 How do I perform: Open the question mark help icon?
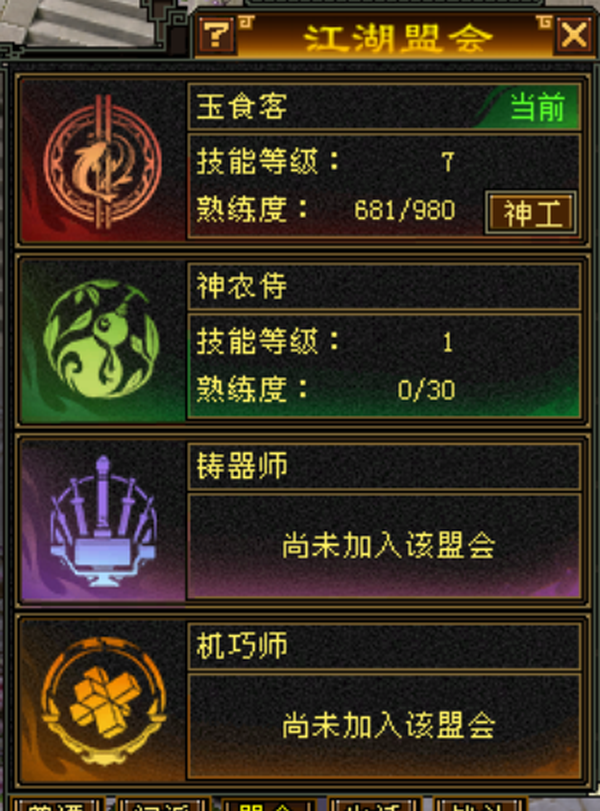pyautogui.click(x=217, y=35)
